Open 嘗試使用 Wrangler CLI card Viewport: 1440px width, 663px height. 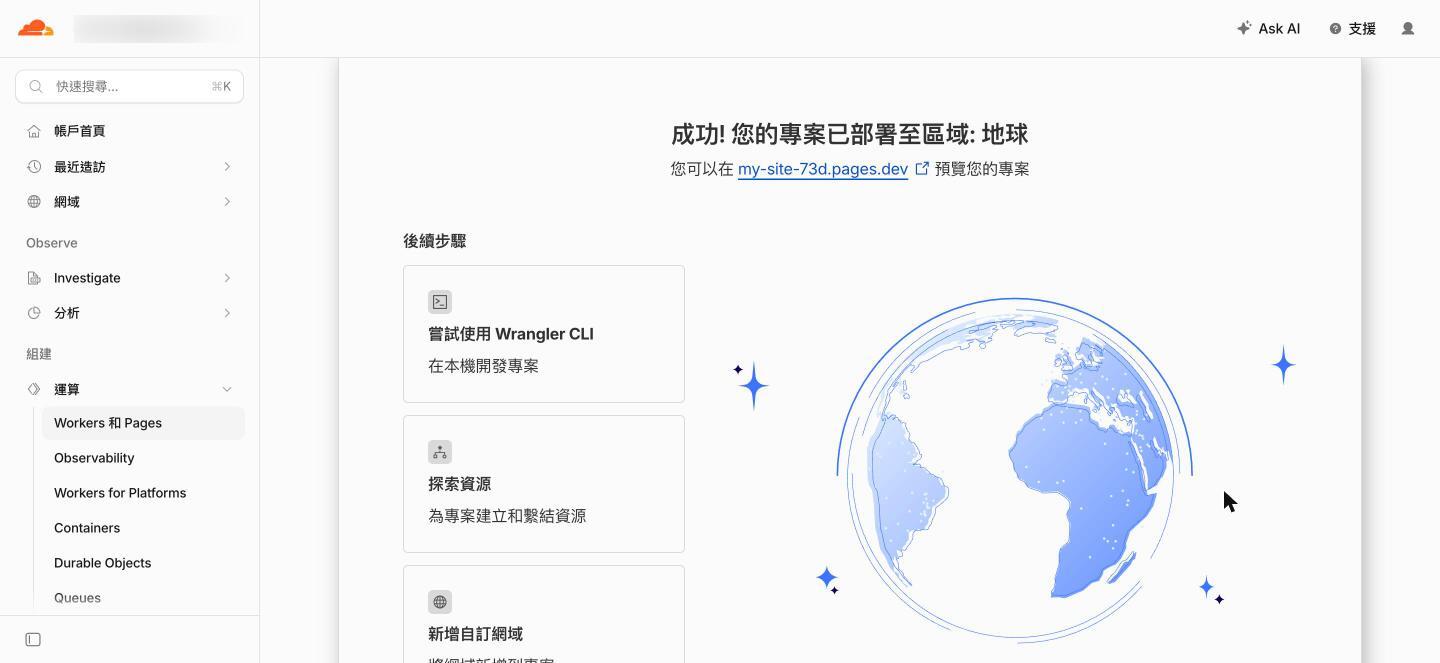(544, 334)
